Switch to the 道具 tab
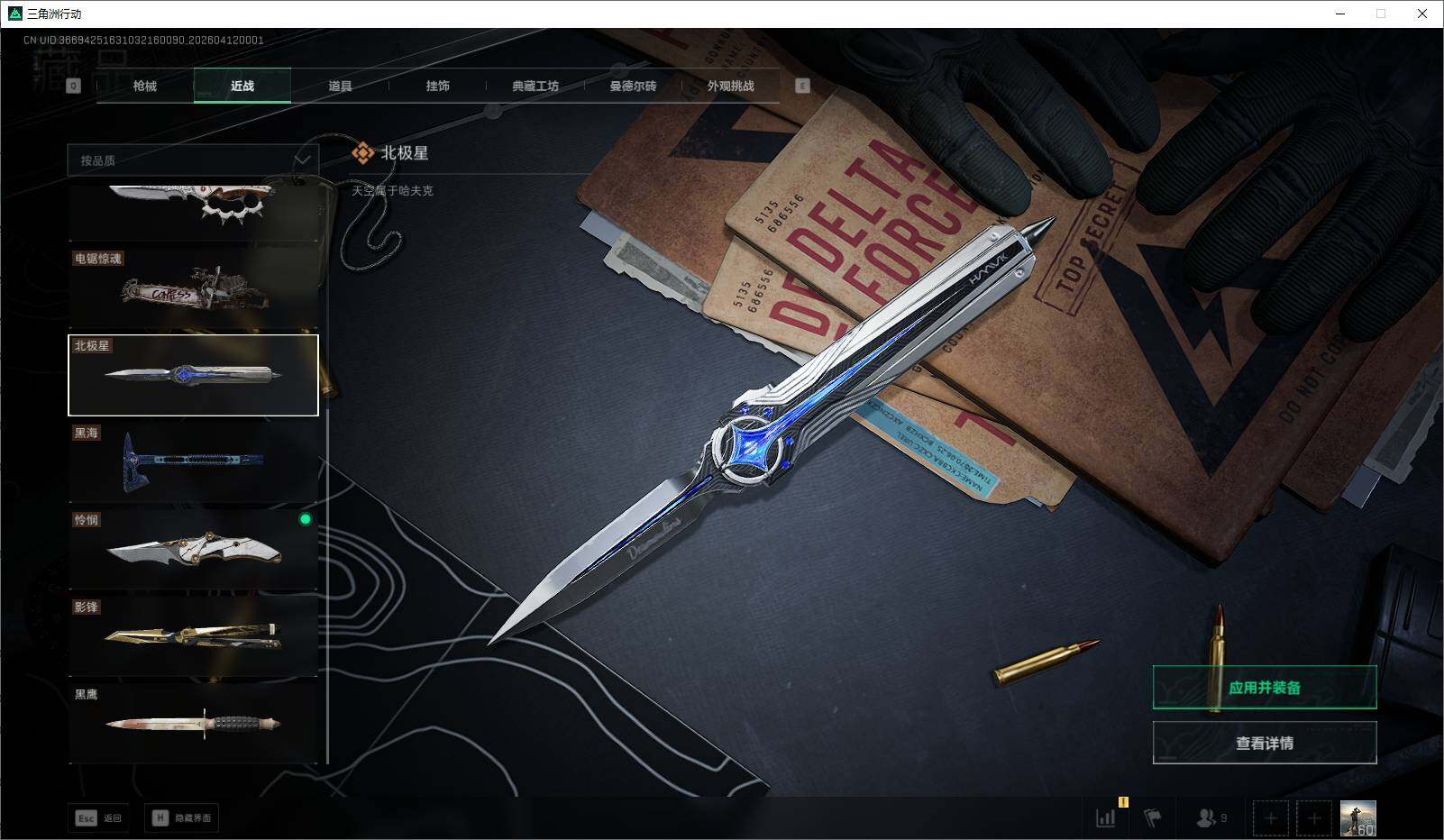The height and width of the screenshot is (840, 1444). (340, 86)
